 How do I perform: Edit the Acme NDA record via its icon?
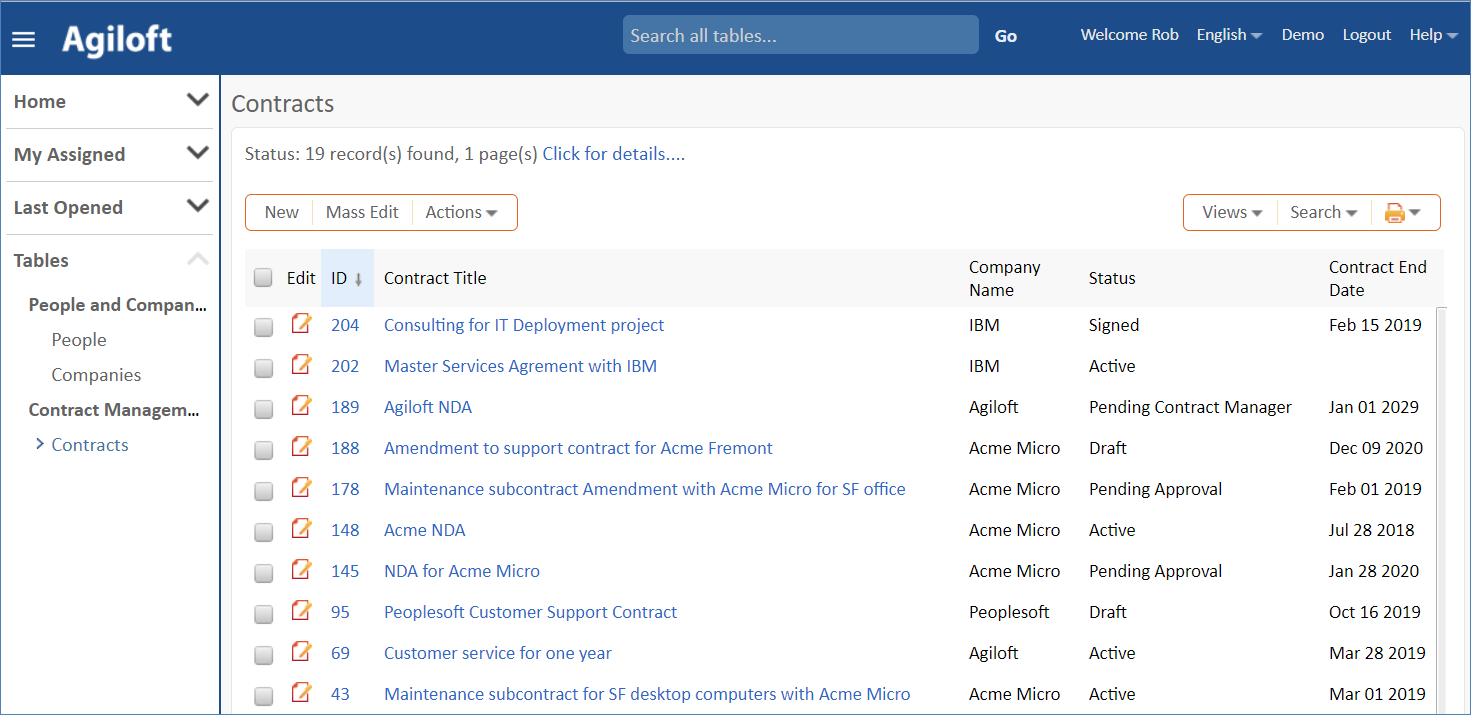tap(301, 530)
